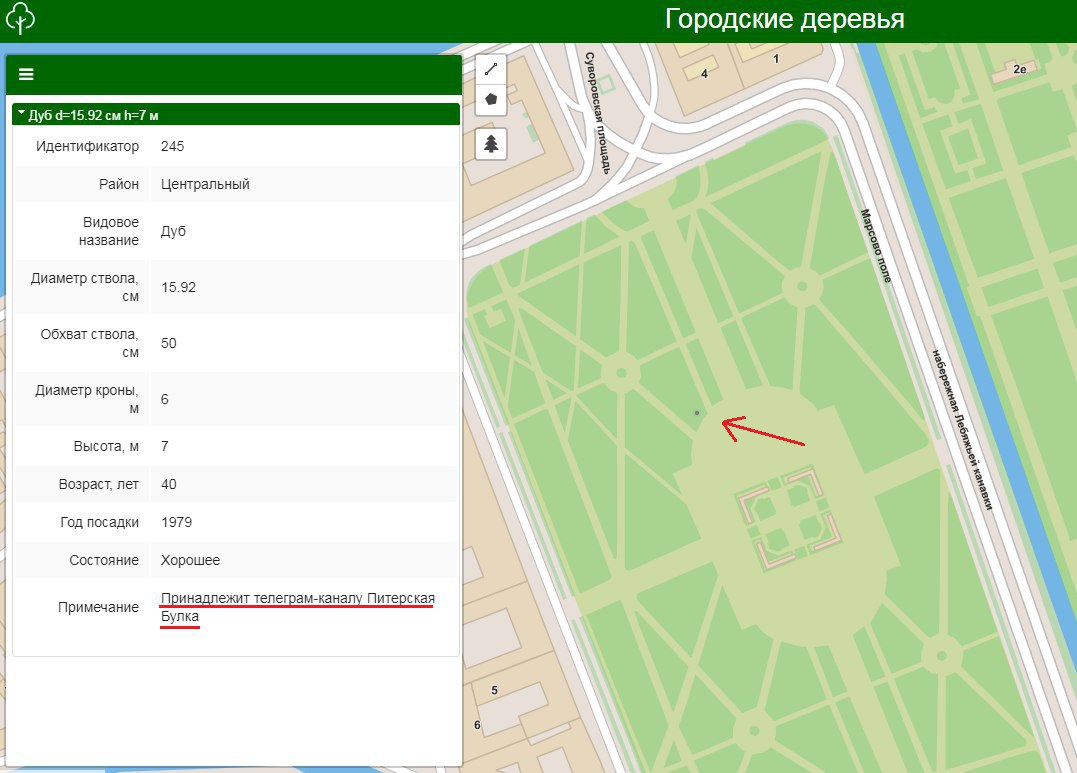This screenshot has width=1077, height=773.
Task: Click the oak tree marker on the map
Action: point(697,412)
